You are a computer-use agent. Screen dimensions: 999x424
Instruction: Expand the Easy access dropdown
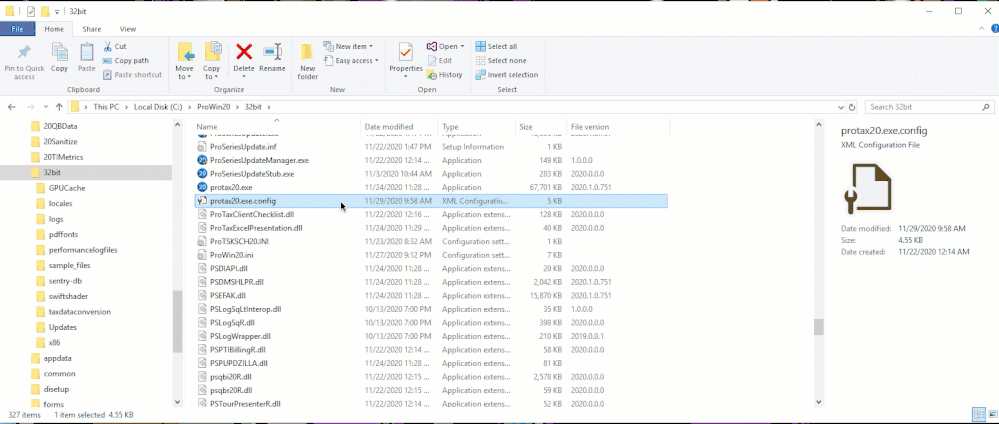[355, 61]
